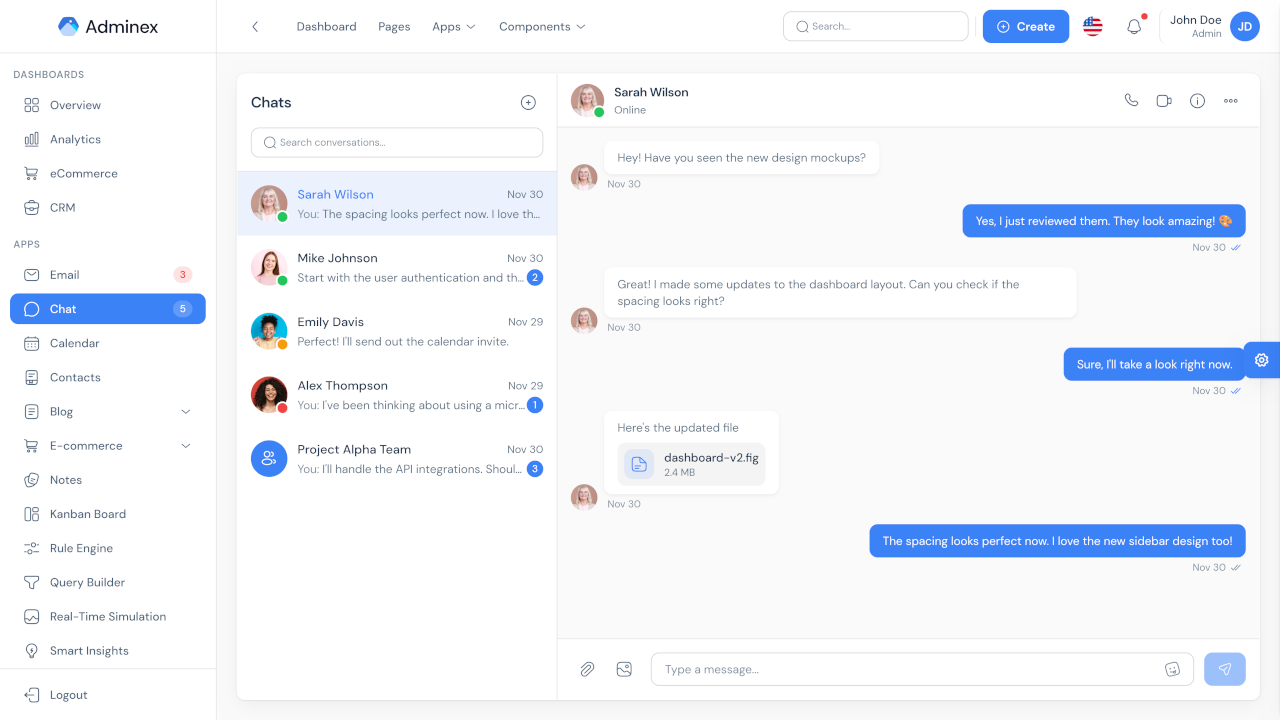Image resolution: width=1280 pixels, height=720 pixels.
Task: Attach a file with paperclip icon
Action: pyautogui.click(x=587, y=669)
